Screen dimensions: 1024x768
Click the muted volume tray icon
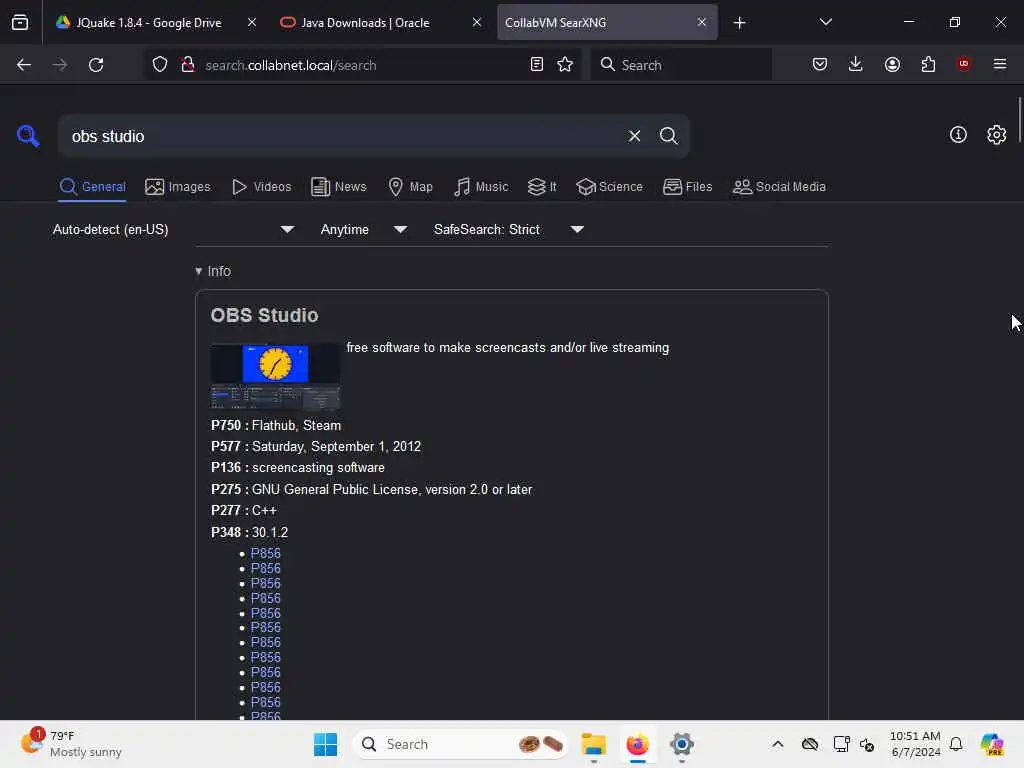[867, 744]
